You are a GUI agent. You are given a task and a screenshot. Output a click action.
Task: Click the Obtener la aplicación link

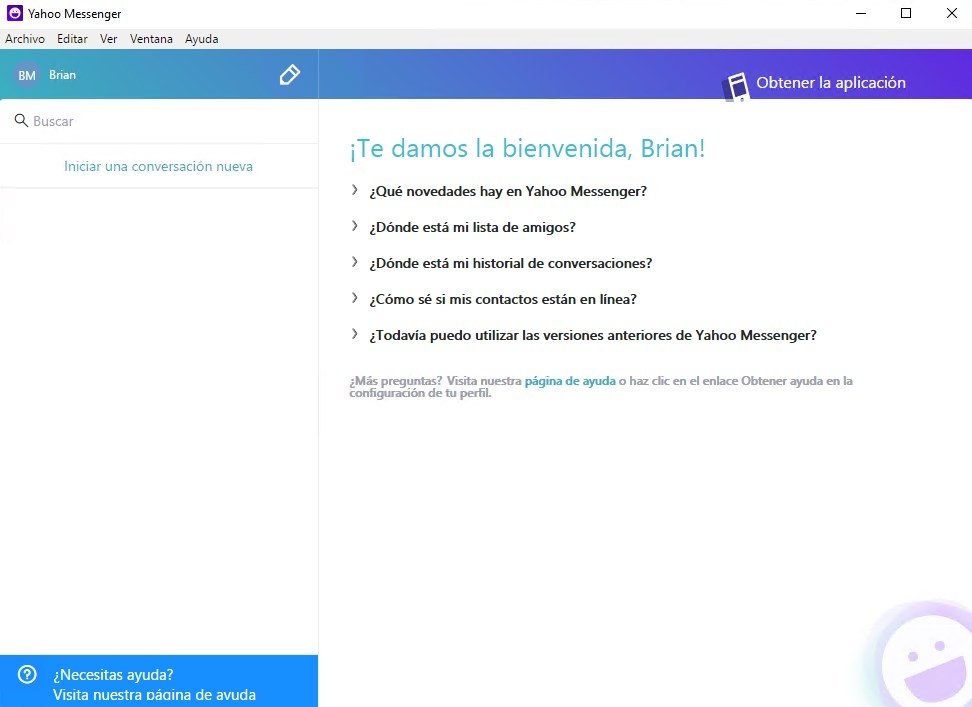tap(831, 82)
